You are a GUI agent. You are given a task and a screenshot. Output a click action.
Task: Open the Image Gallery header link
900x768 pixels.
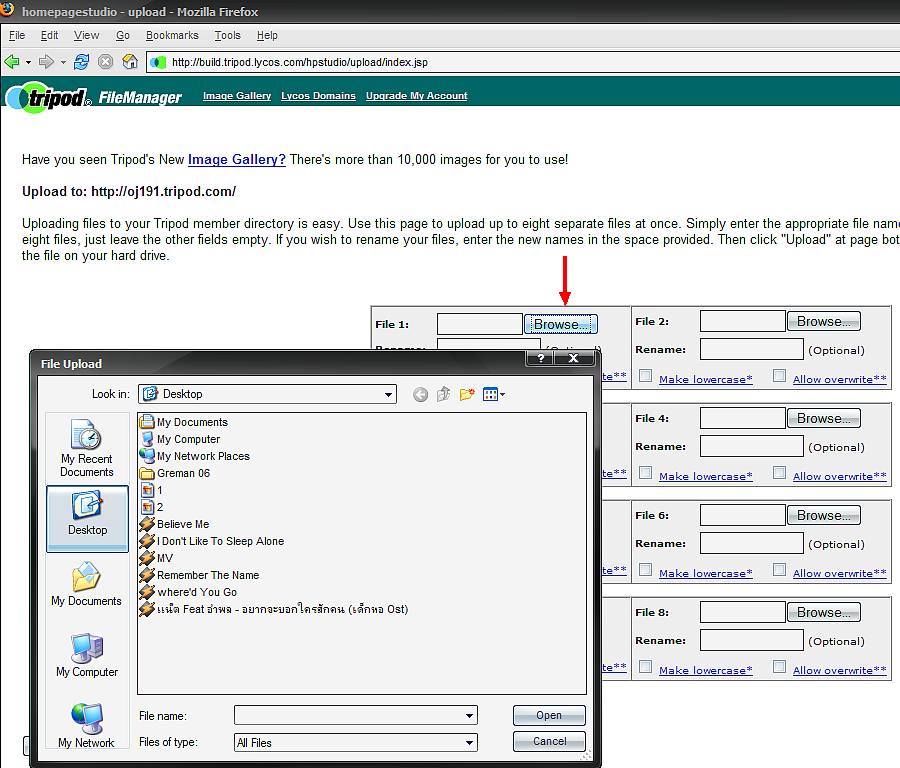(237, 96)
